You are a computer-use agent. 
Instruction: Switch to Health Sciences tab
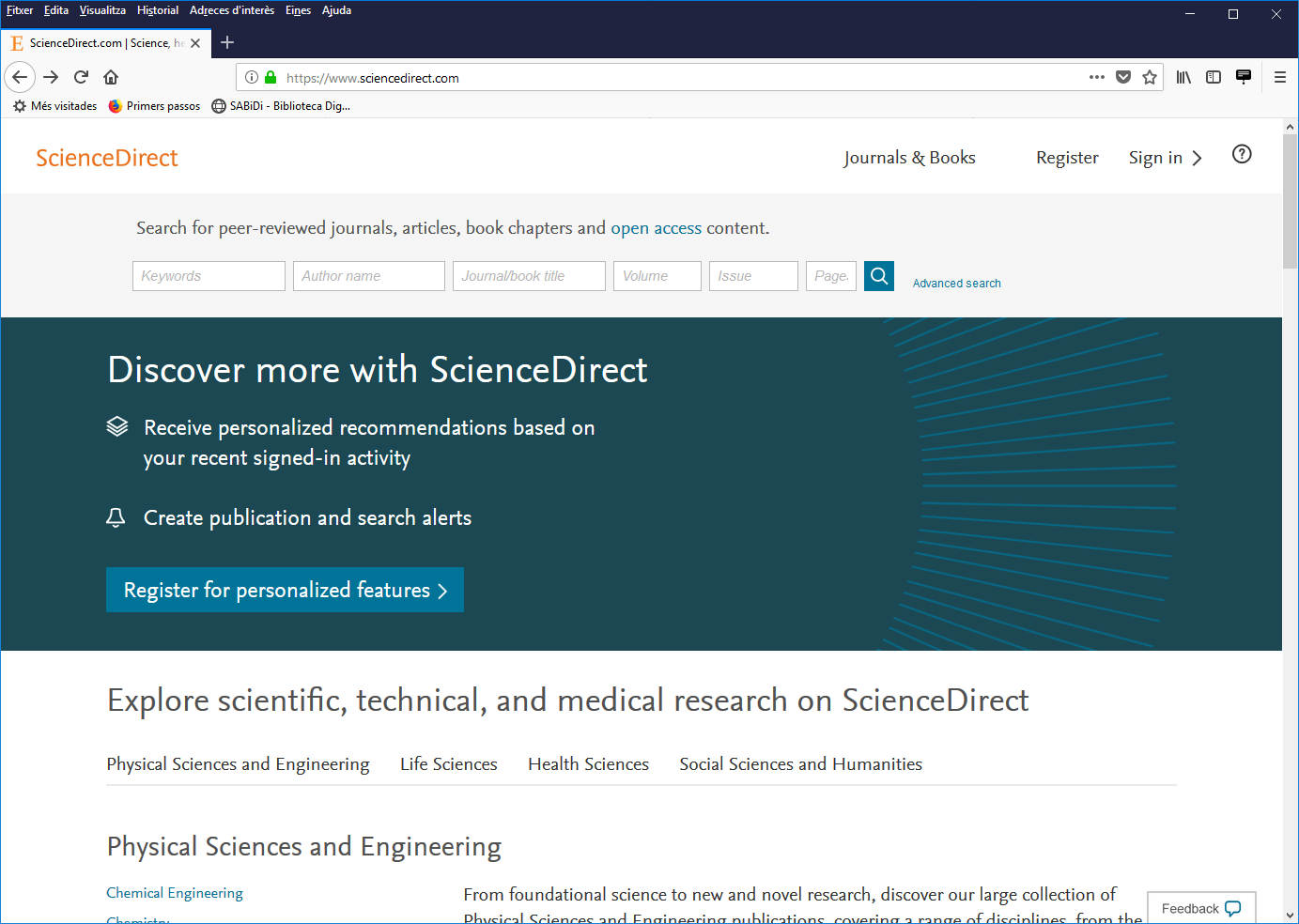pos(588,764)
